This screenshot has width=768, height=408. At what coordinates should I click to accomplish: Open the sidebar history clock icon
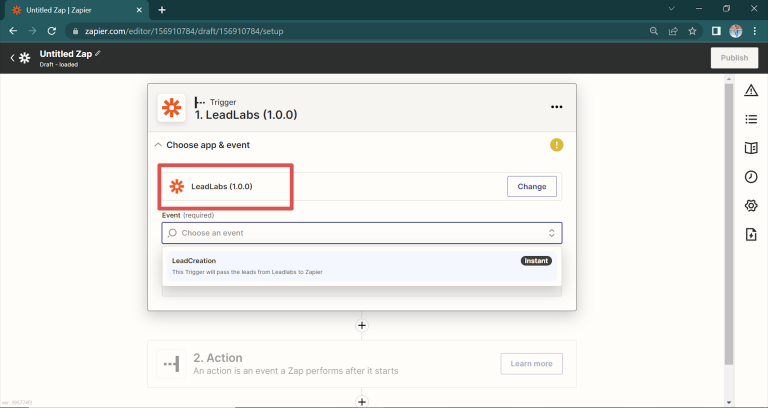(x=751, y=177)
